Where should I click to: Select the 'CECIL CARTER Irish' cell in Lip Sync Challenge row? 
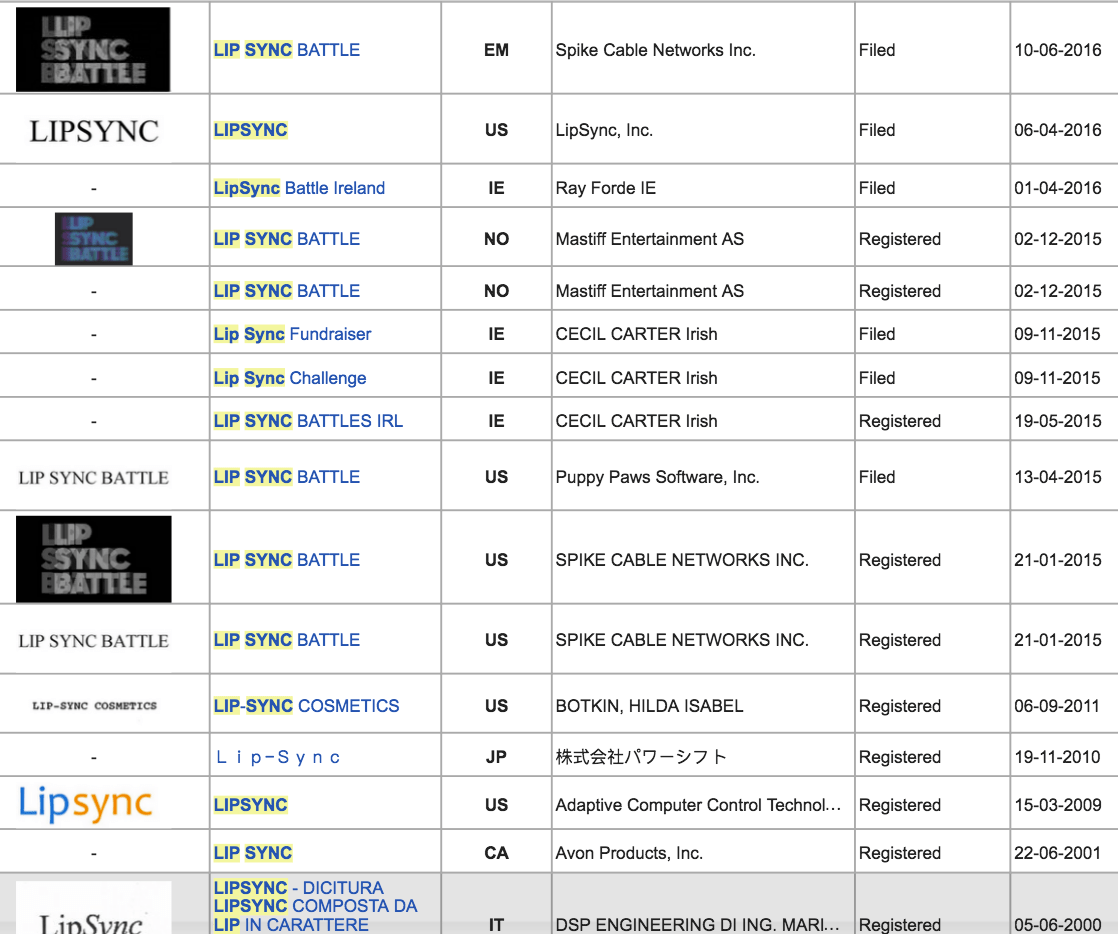(636, 378)
